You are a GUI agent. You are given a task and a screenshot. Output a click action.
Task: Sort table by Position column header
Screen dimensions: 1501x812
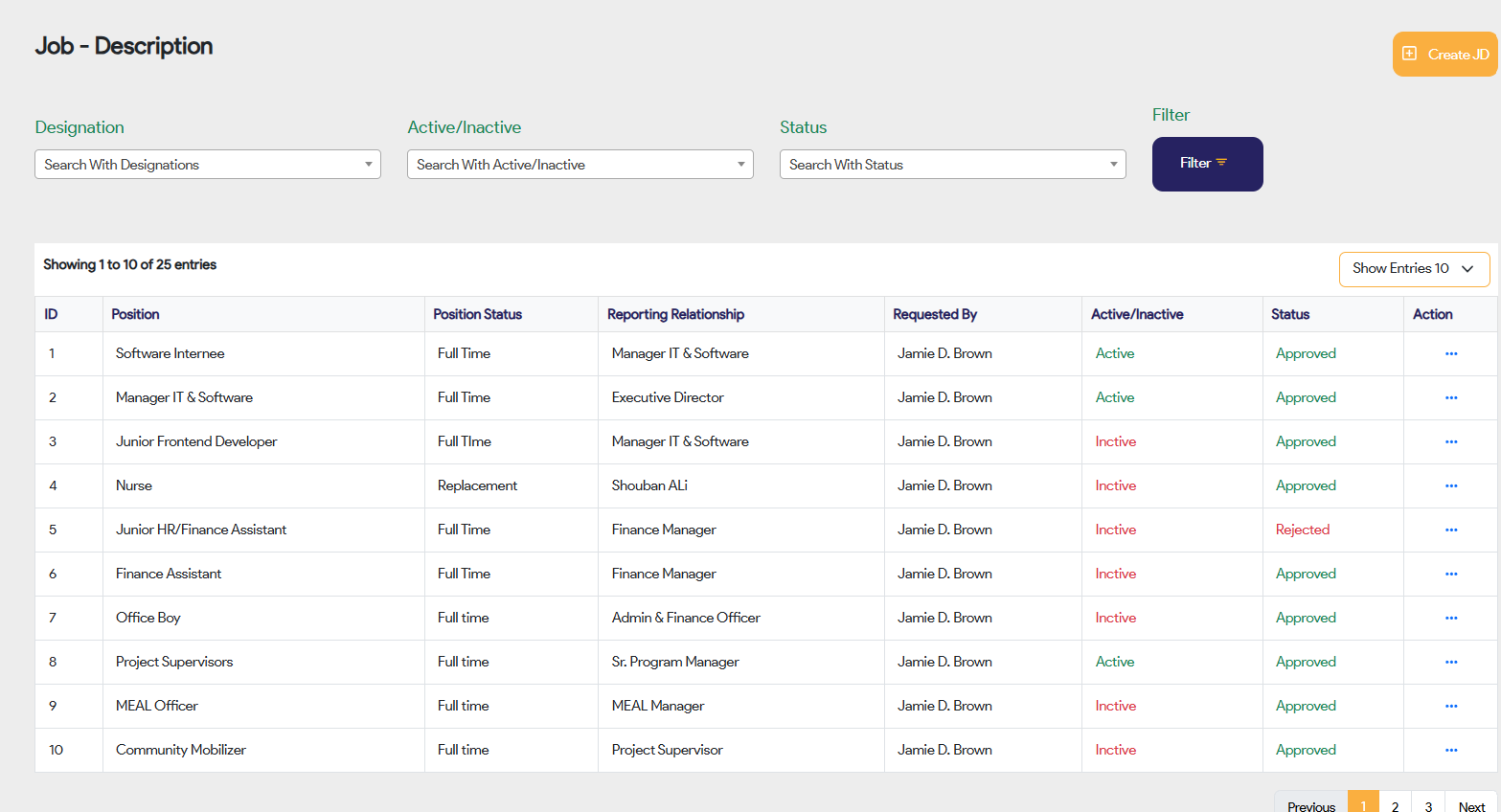[x=135, y=314]
